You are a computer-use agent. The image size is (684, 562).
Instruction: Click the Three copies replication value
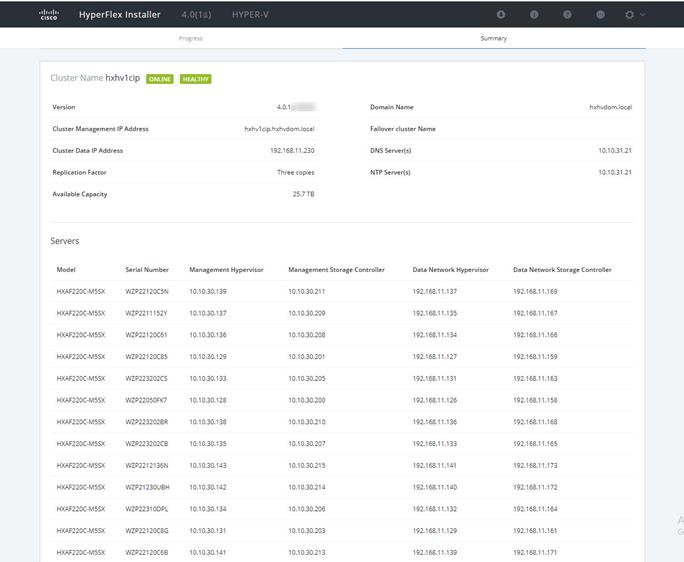[x=296, y=172]
